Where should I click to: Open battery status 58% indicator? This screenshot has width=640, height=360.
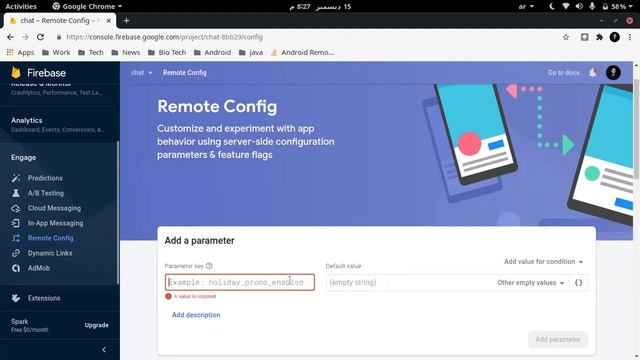coord(618,7)
